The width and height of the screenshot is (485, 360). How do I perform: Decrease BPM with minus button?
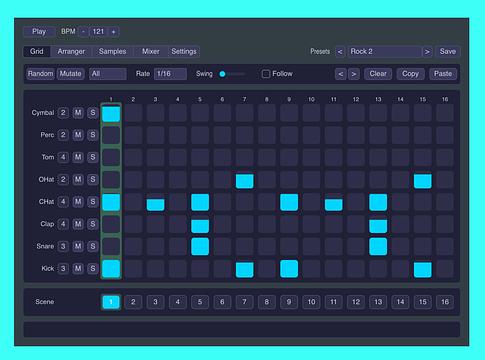point(83,32)
